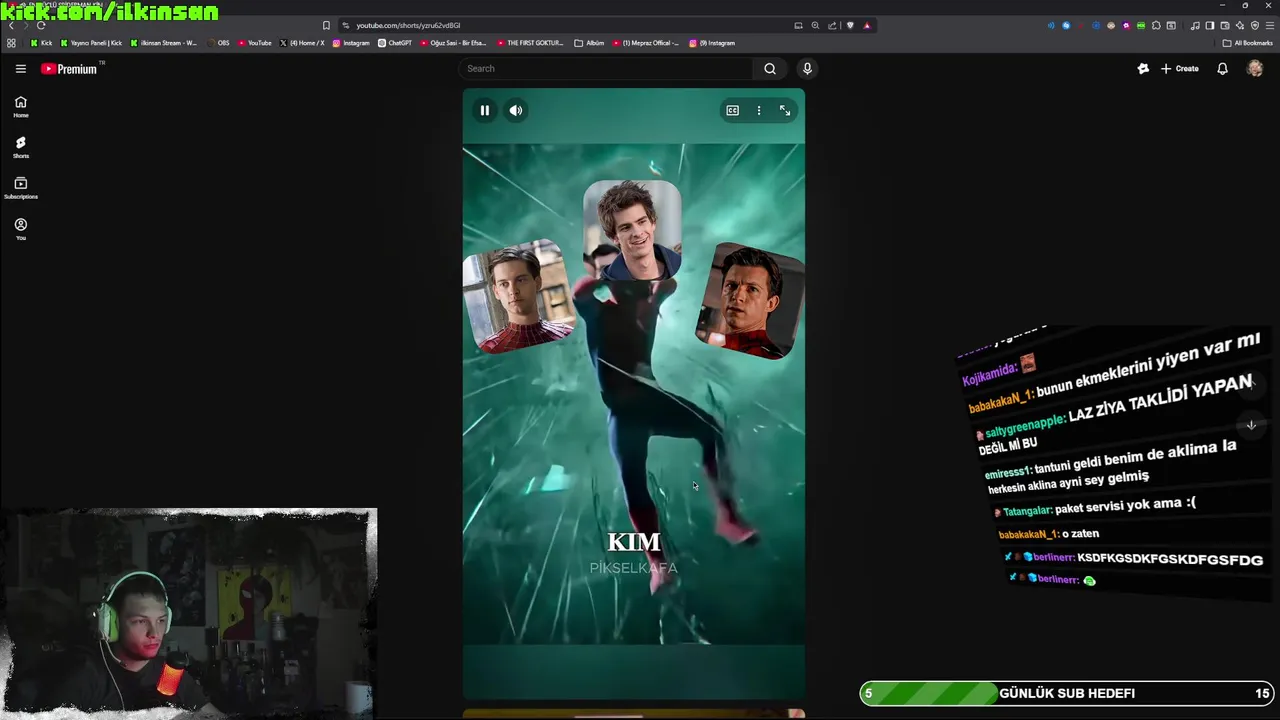Open ilkinsan Stream bookmark

[x=164, y=43]
